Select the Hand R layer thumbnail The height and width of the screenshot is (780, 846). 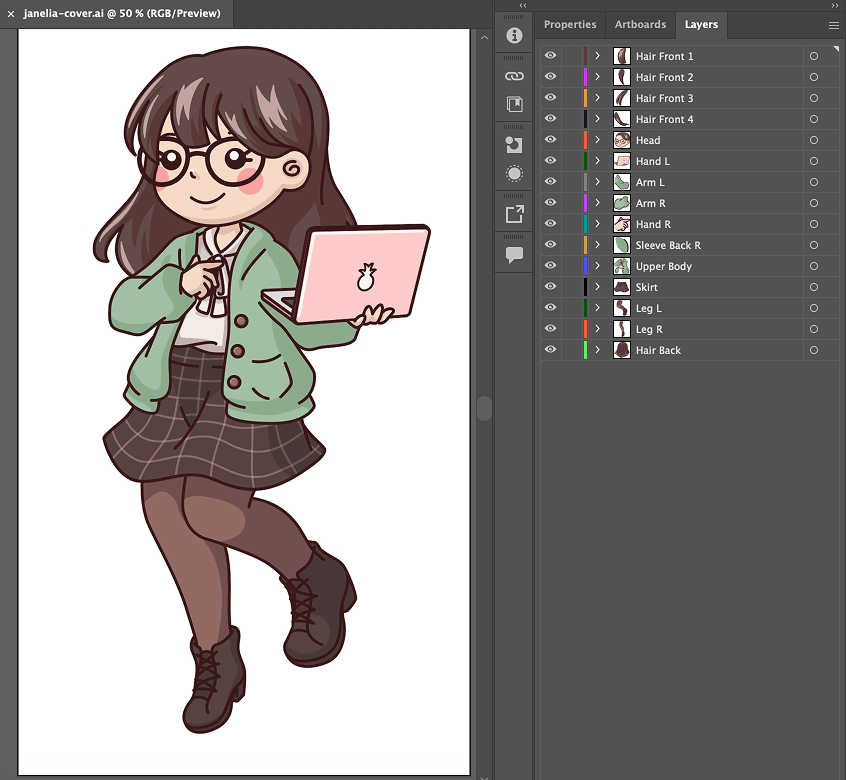point(622,224)
